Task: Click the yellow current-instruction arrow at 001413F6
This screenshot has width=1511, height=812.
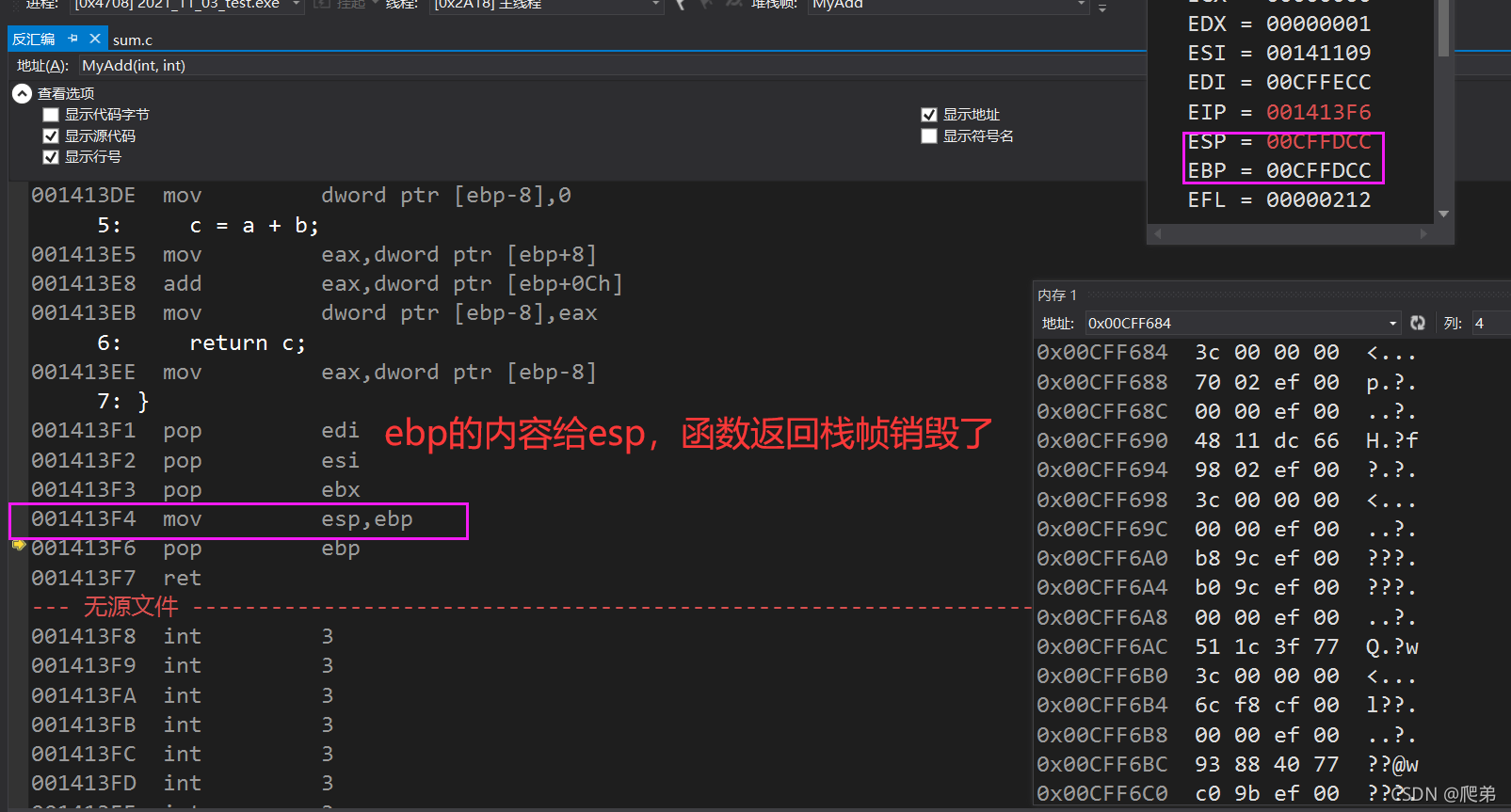Action: [x=18, y=544]
